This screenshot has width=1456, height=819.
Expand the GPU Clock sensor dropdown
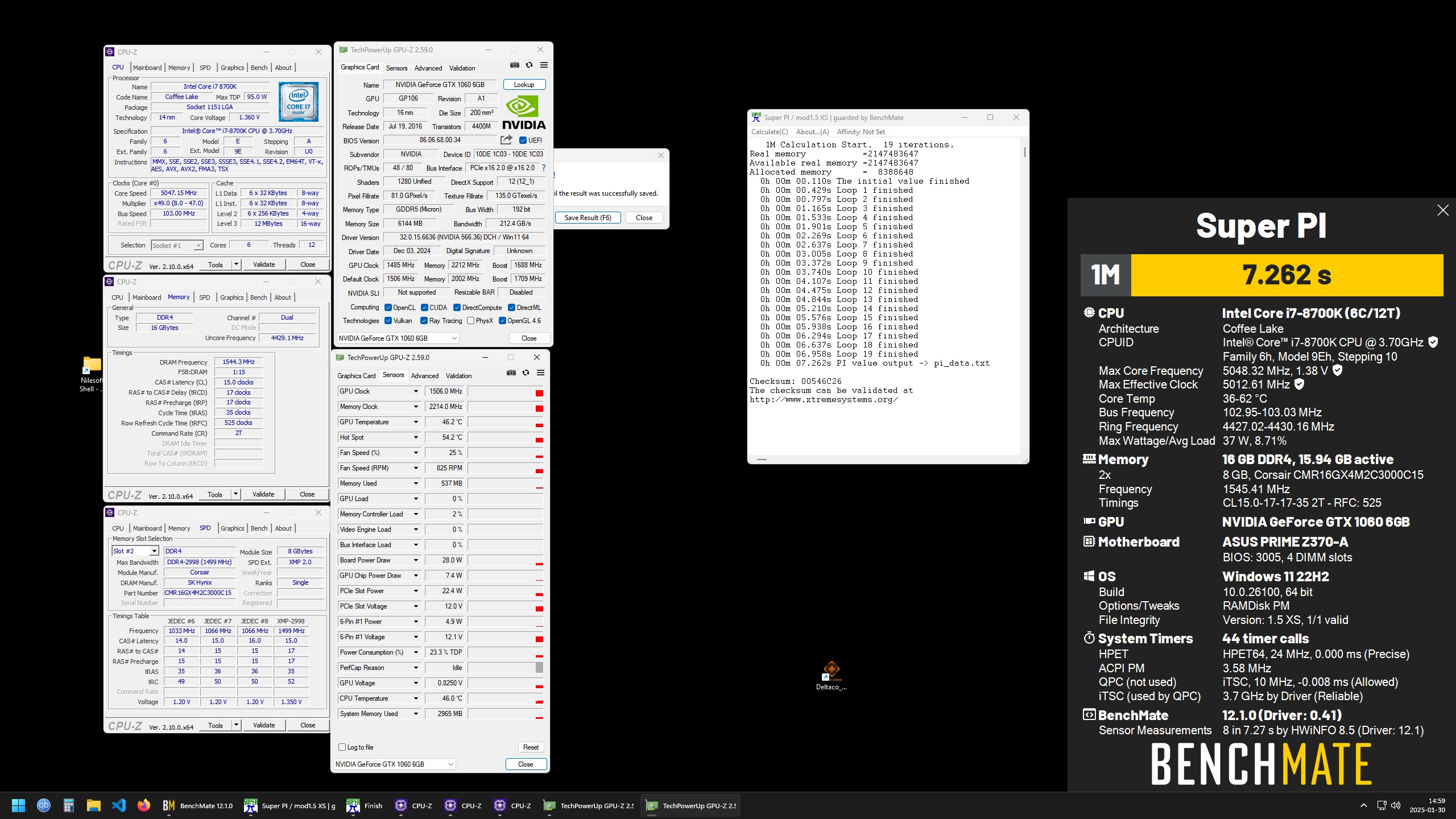(416, 391)
